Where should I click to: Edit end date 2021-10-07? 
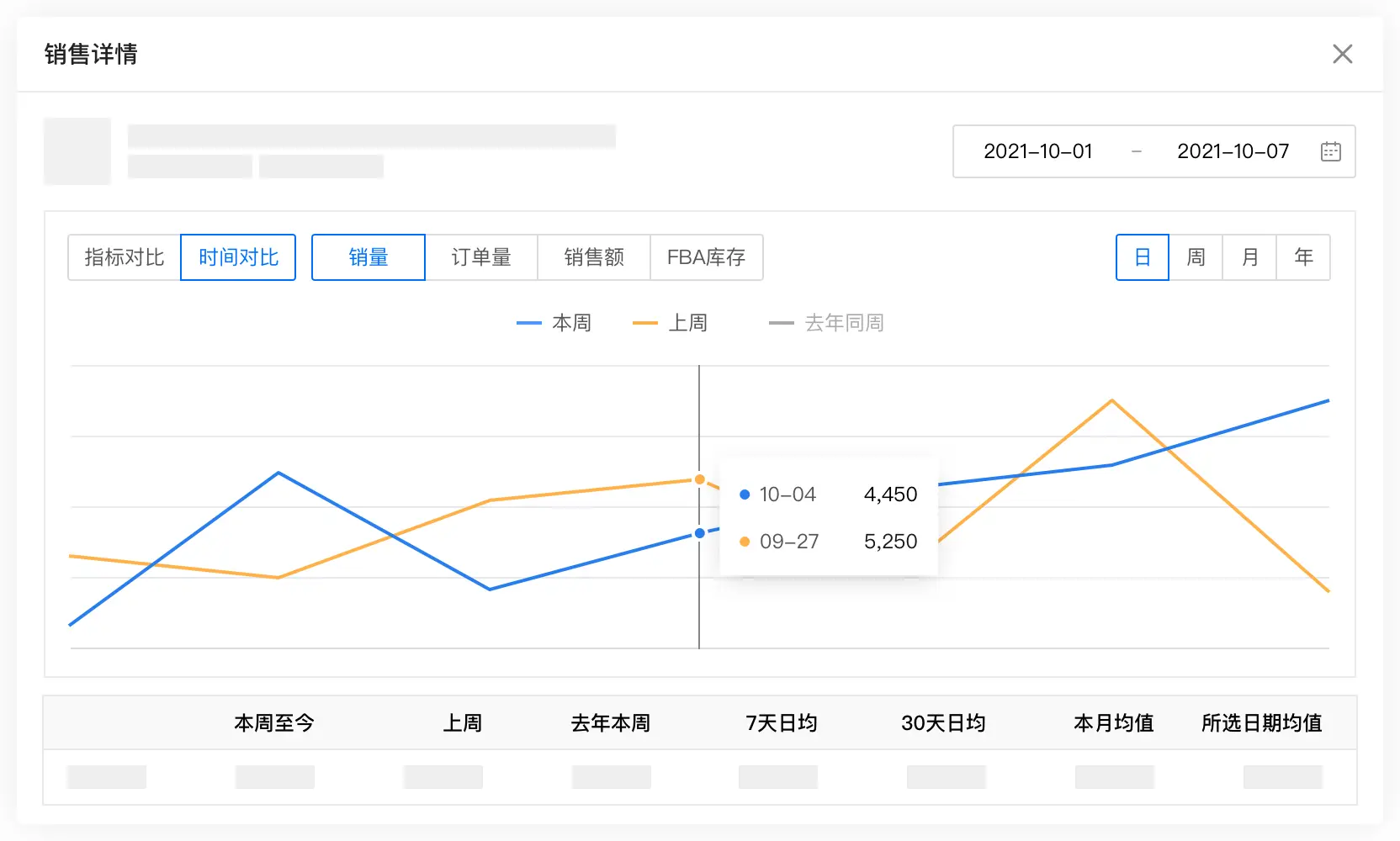[x=1233, y=151]
